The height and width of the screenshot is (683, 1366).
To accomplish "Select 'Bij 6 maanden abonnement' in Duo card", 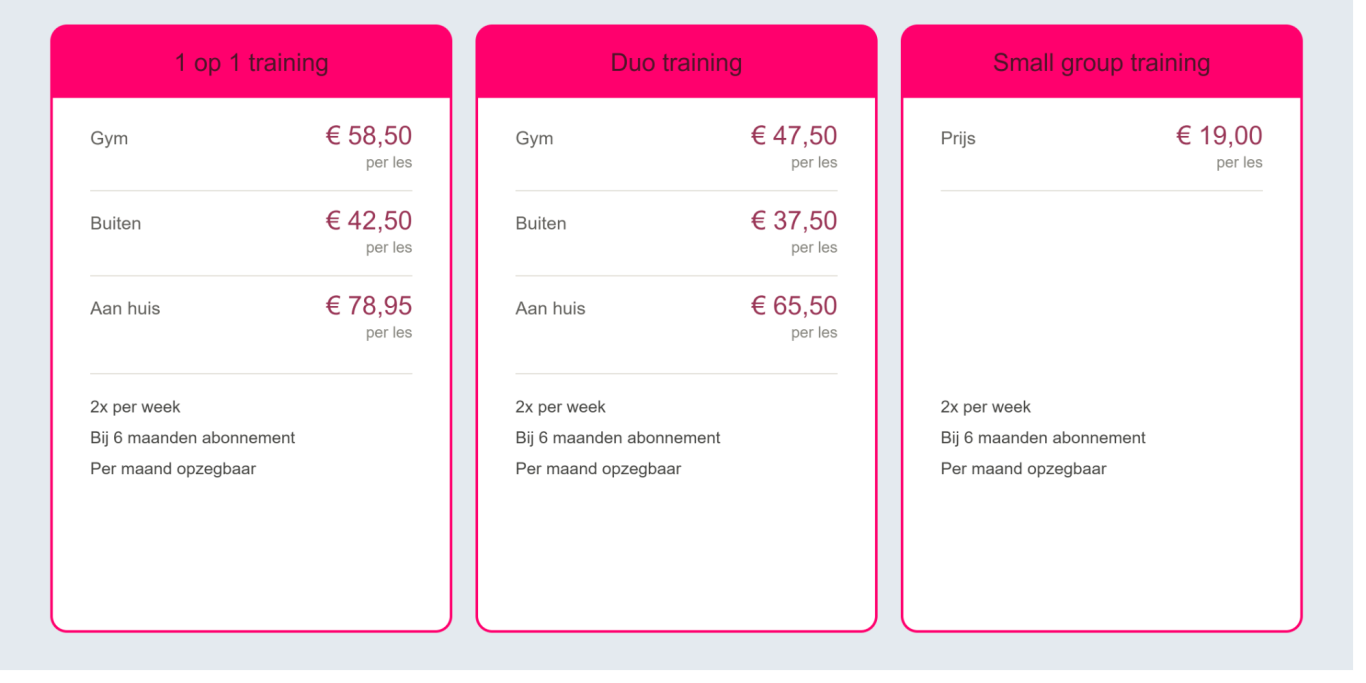I will tap(618, 438).
